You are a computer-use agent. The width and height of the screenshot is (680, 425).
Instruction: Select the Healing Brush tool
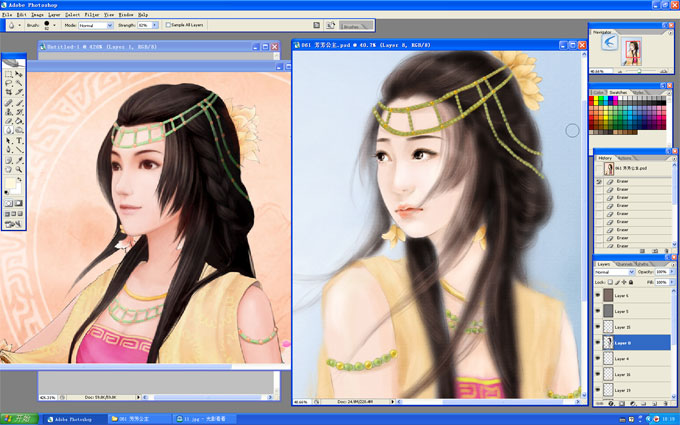click(x=8, y=103)
